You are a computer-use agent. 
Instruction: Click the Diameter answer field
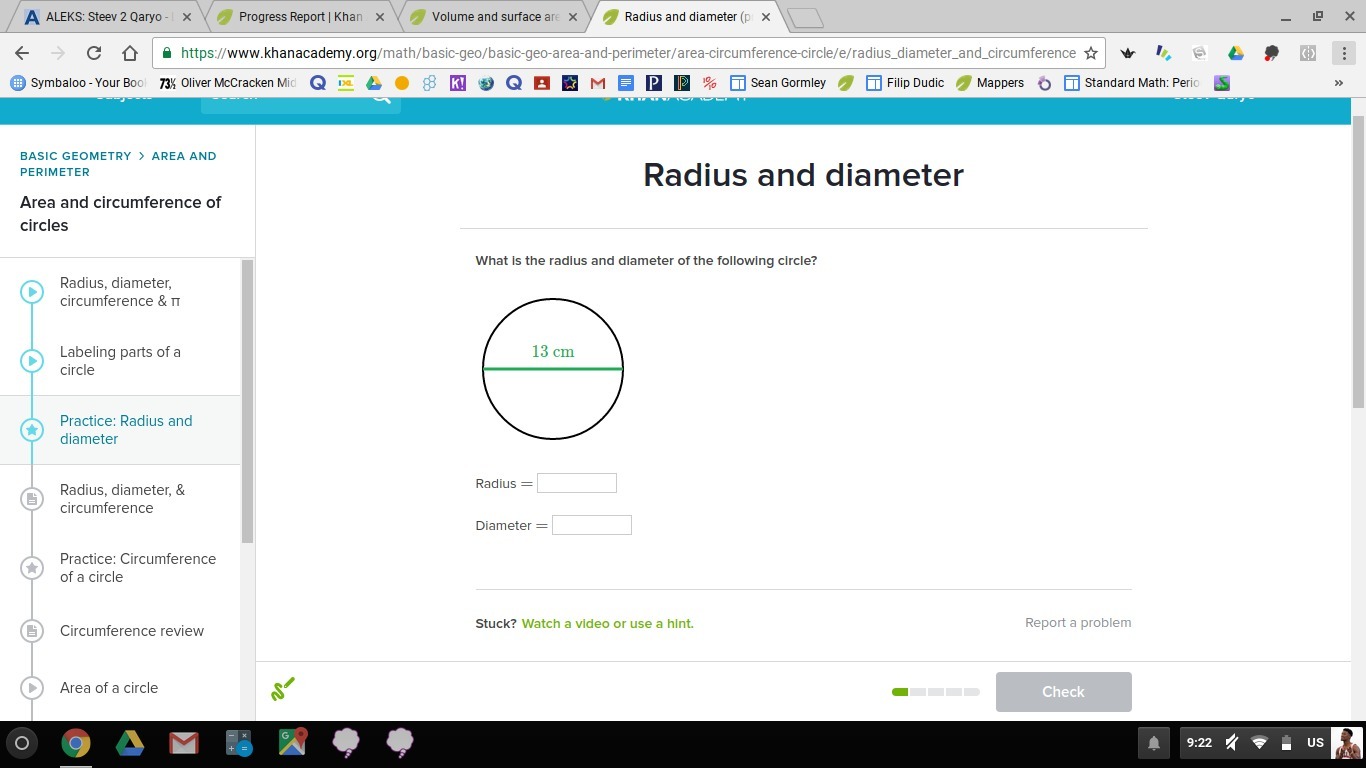pos(592,525)
